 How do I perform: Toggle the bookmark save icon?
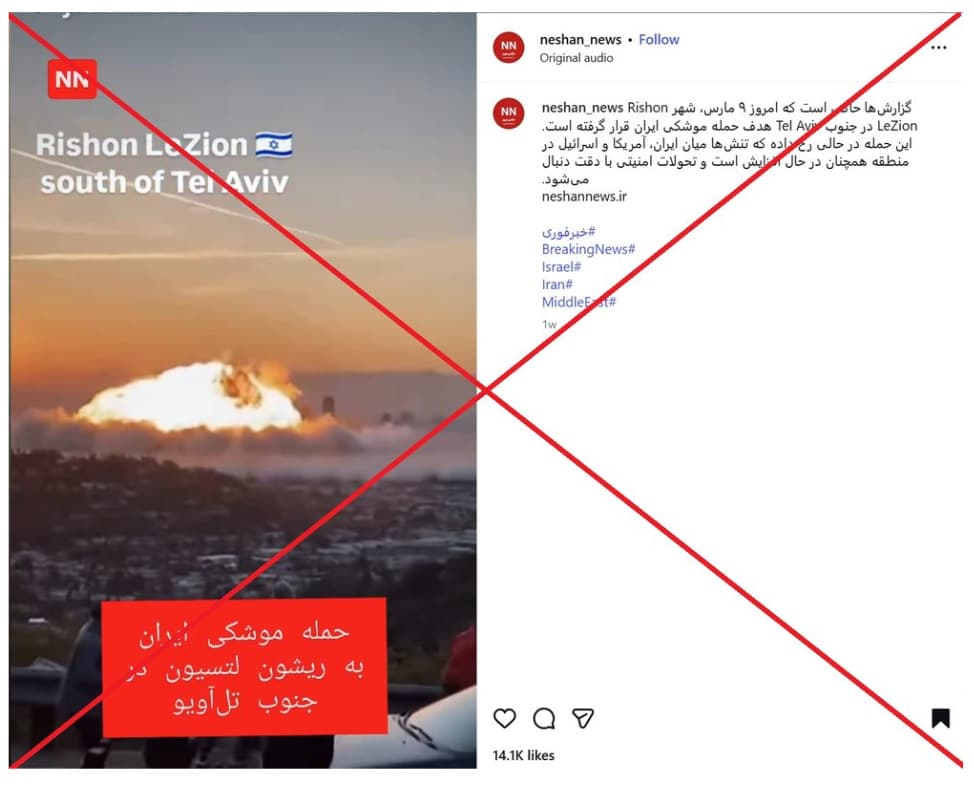[x=940, y=718]
